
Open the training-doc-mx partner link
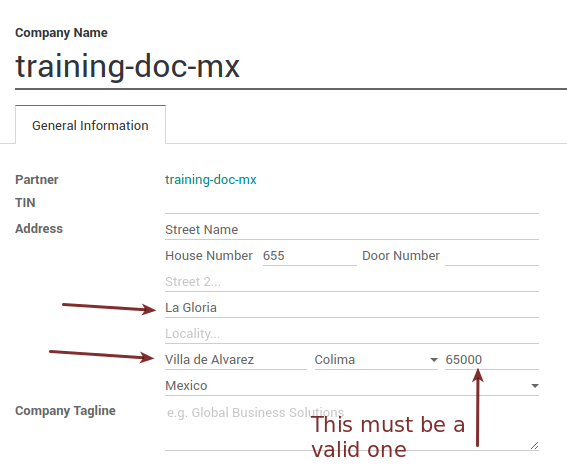pos(210,180)
